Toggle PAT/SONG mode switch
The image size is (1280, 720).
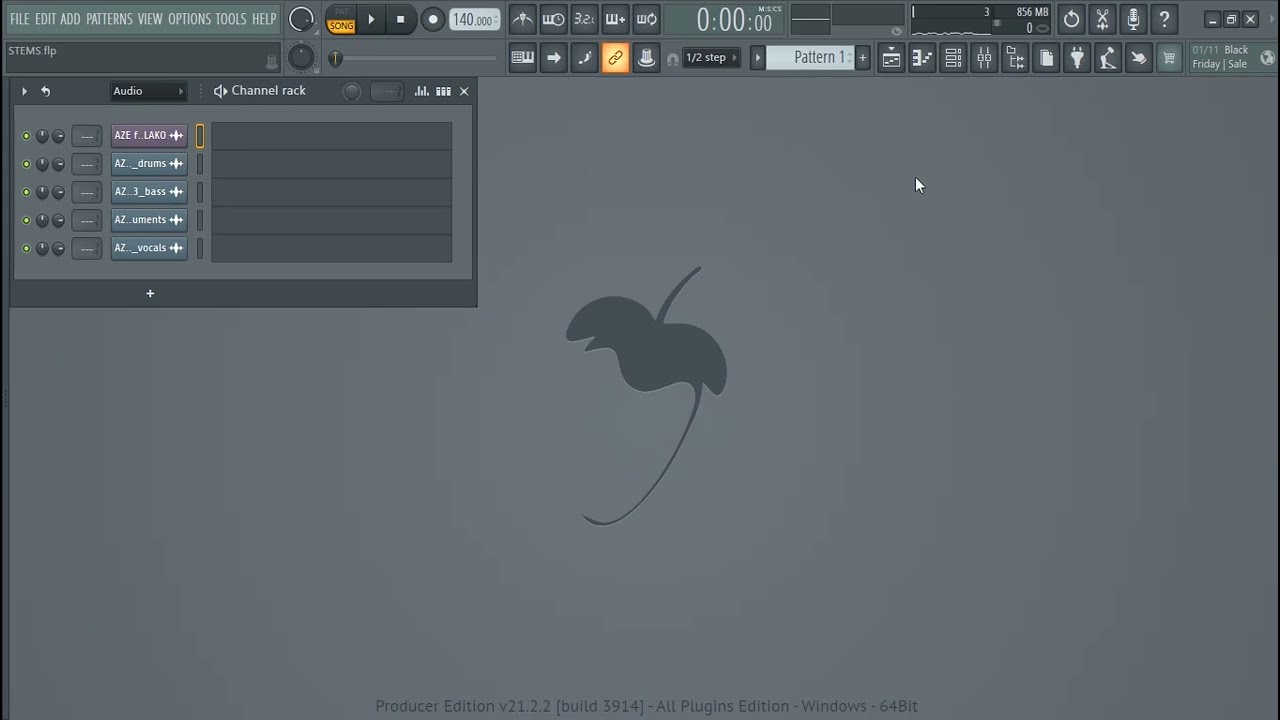tap(341, 19)
